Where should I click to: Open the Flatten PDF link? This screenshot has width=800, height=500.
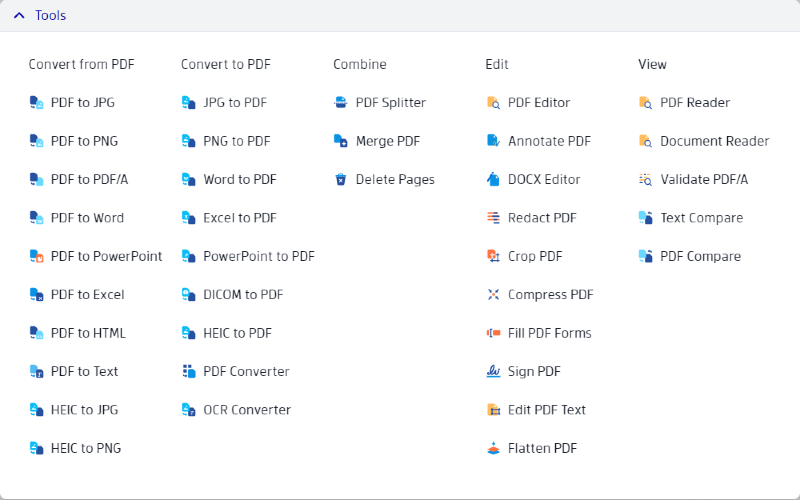coord(542,448)
